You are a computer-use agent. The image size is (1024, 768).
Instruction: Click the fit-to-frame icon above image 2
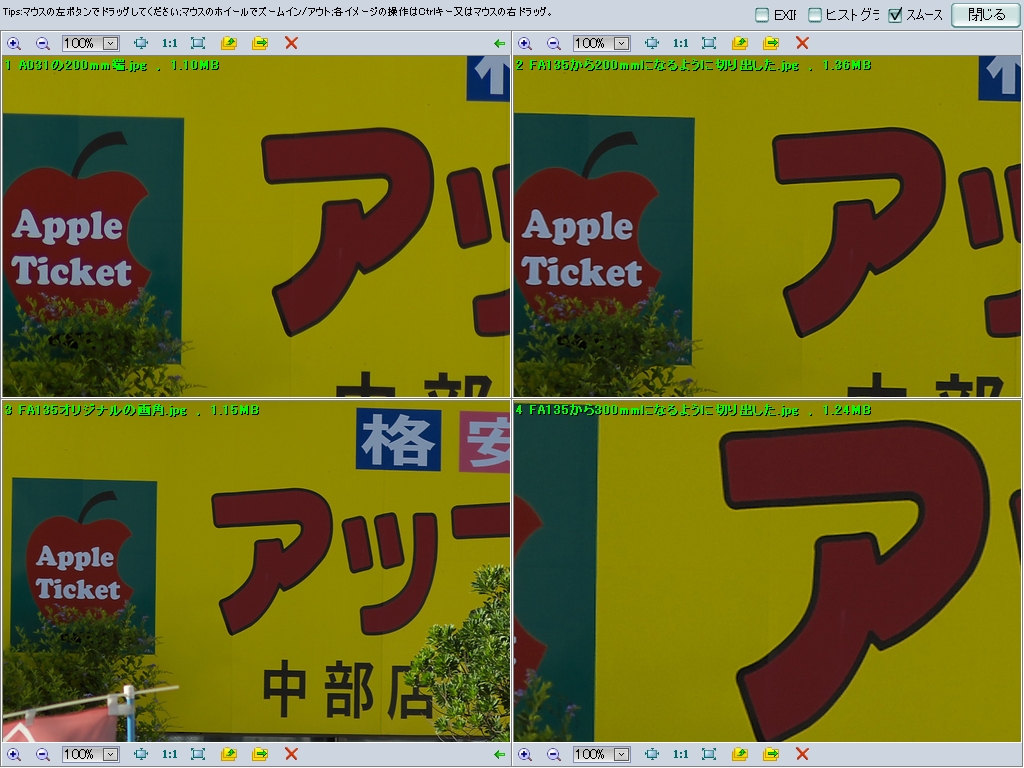[709, 43]
